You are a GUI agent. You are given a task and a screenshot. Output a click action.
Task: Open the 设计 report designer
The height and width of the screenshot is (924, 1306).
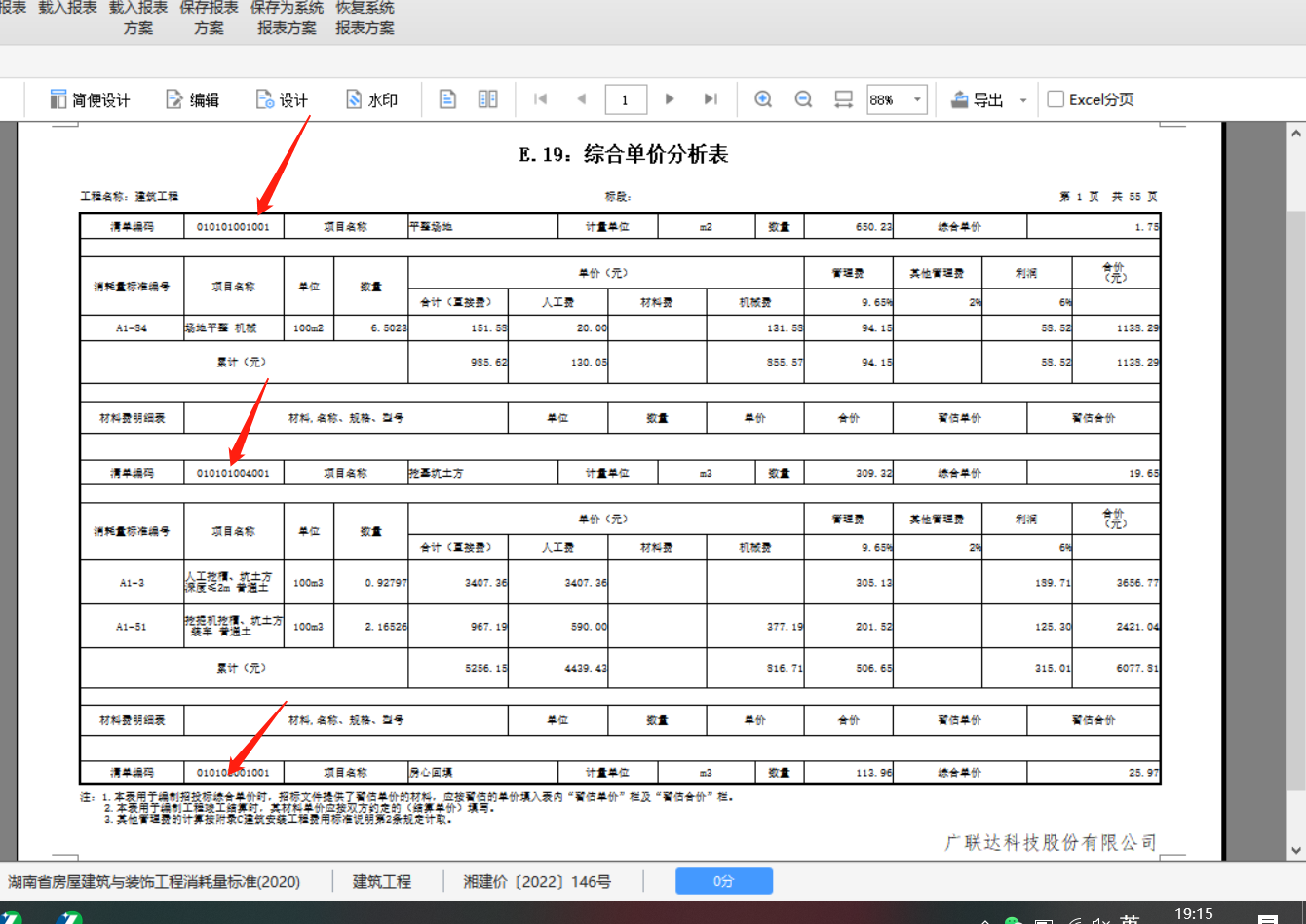282,99
